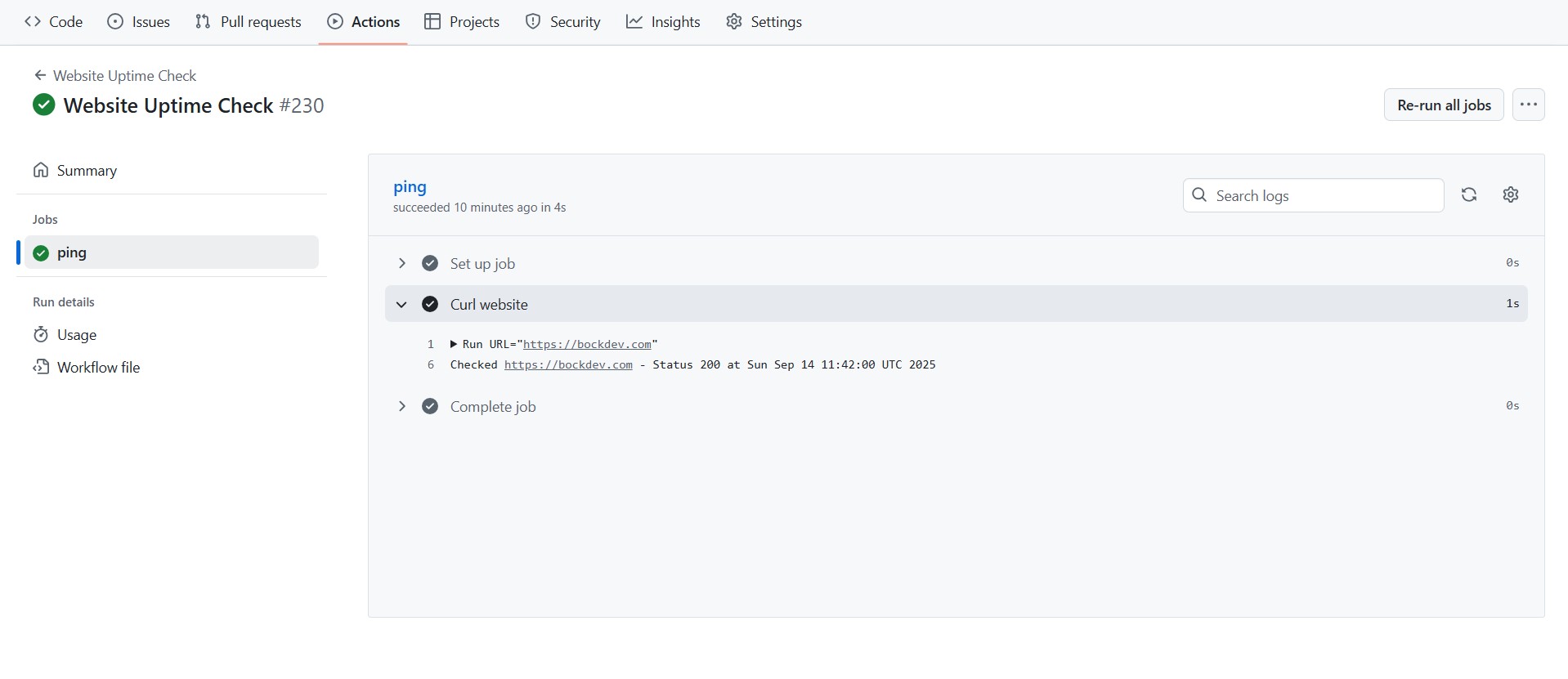The width and height of the screenshot is (1568, 679).
Task: Collapse the Curl website step
Action: click(401, 304)
